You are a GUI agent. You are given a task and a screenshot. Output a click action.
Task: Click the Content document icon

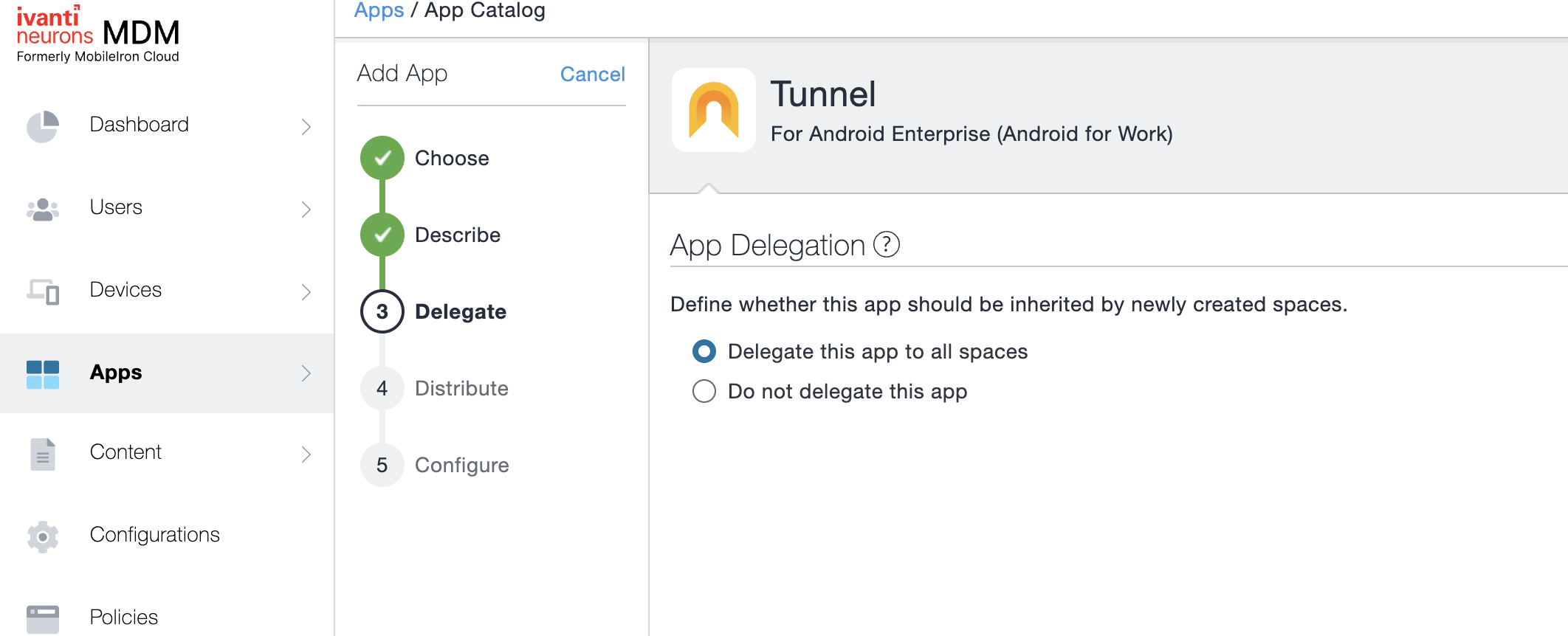click(43, 454)
